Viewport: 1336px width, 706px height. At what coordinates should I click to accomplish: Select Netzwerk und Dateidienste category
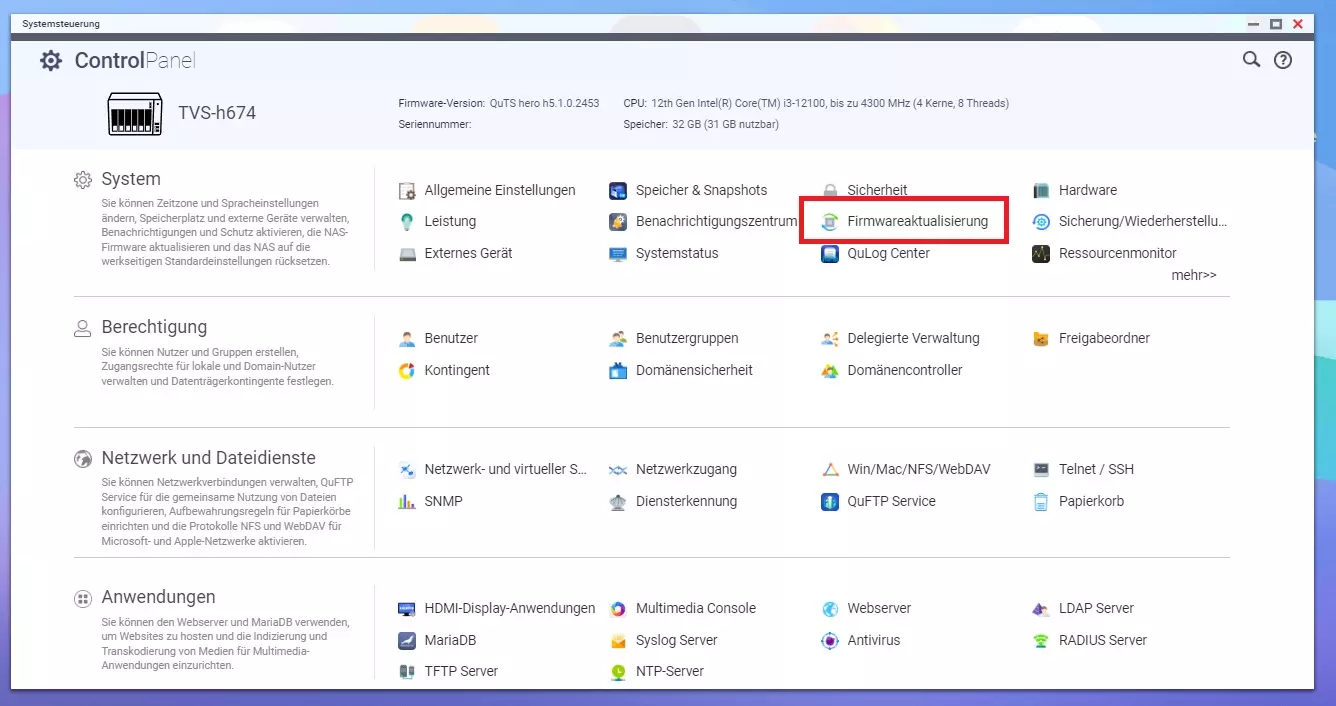coord(208,458)
